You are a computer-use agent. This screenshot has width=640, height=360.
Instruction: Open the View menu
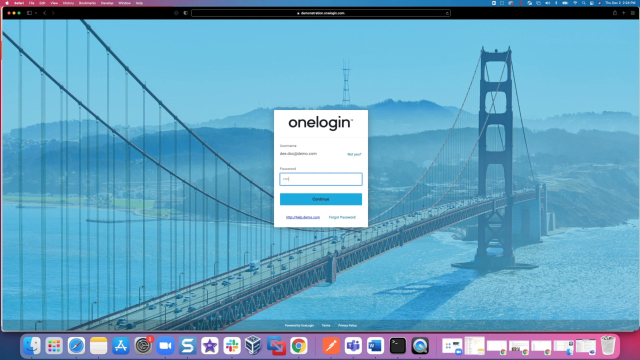click(54, 3)
